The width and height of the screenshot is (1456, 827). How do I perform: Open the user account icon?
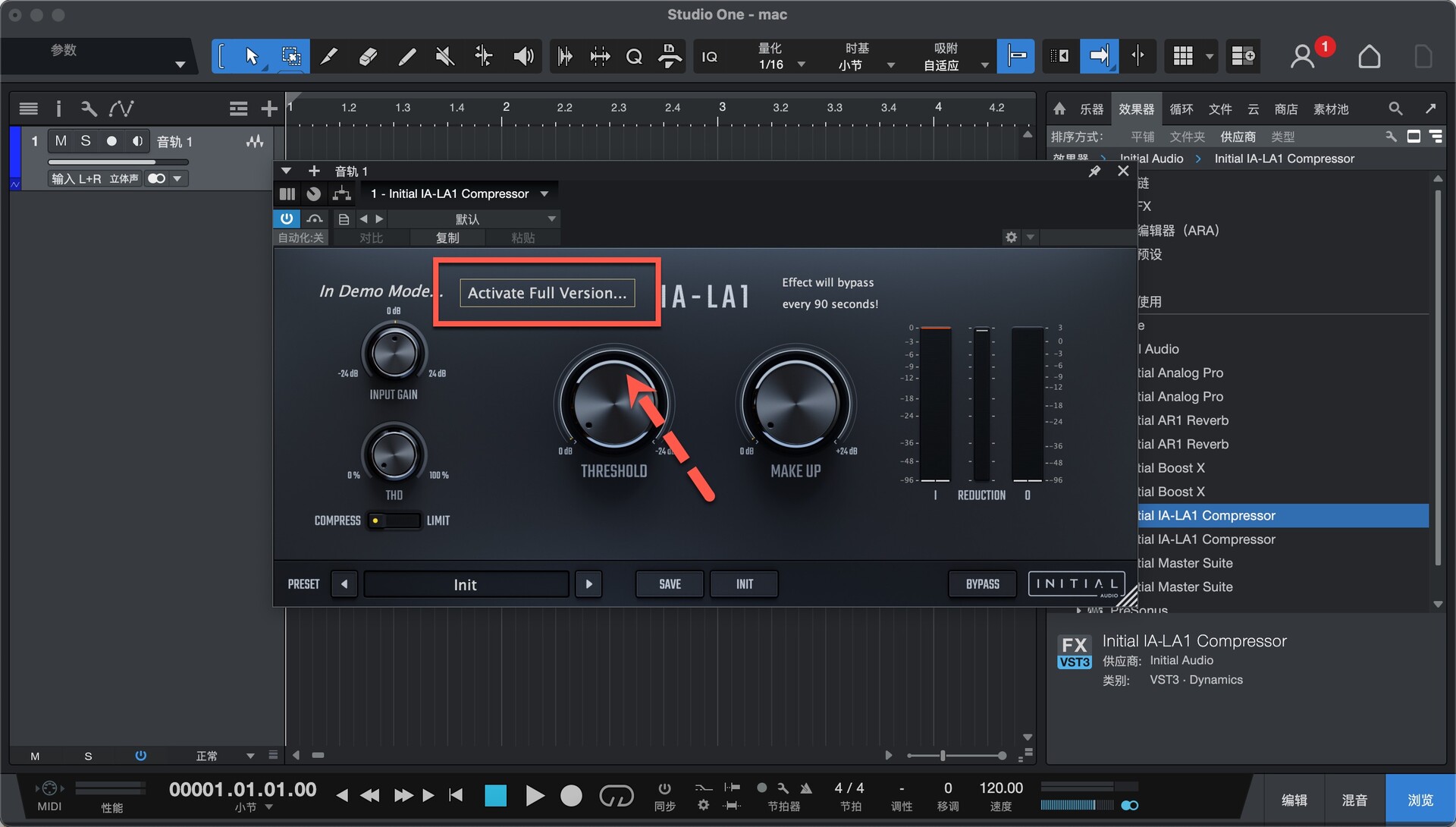coord(1303,56)
